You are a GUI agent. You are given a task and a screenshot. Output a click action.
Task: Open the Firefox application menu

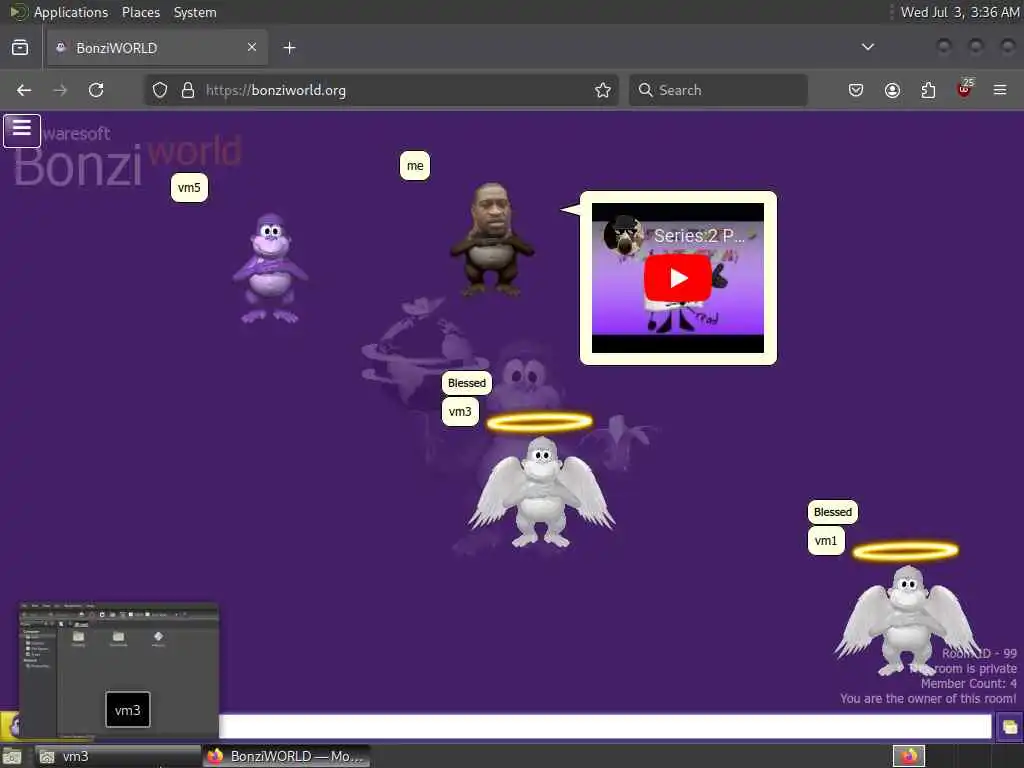tap(1000, 90)
